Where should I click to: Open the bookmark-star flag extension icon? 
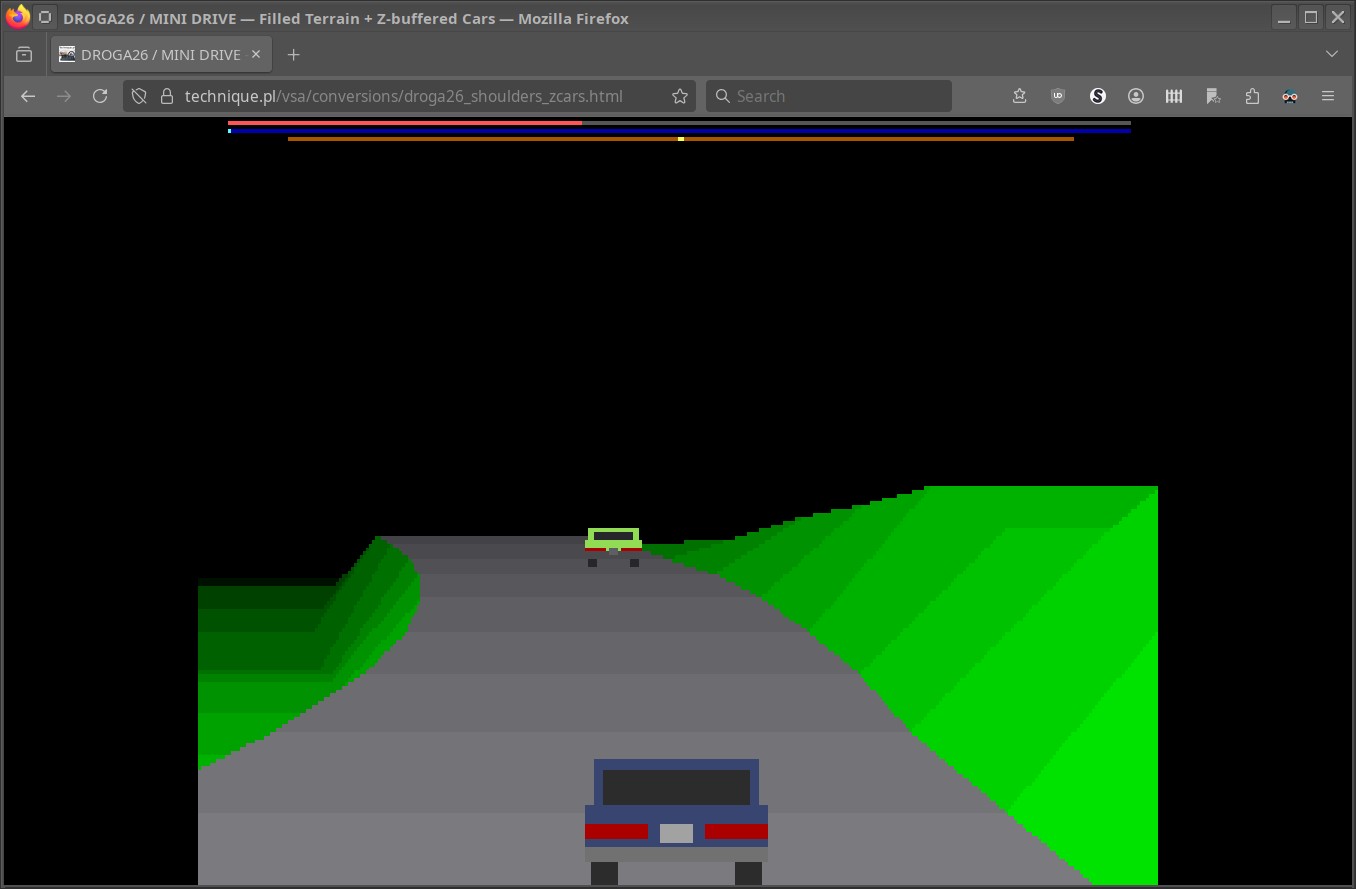pyautogui.click(x=1213, y=96)
